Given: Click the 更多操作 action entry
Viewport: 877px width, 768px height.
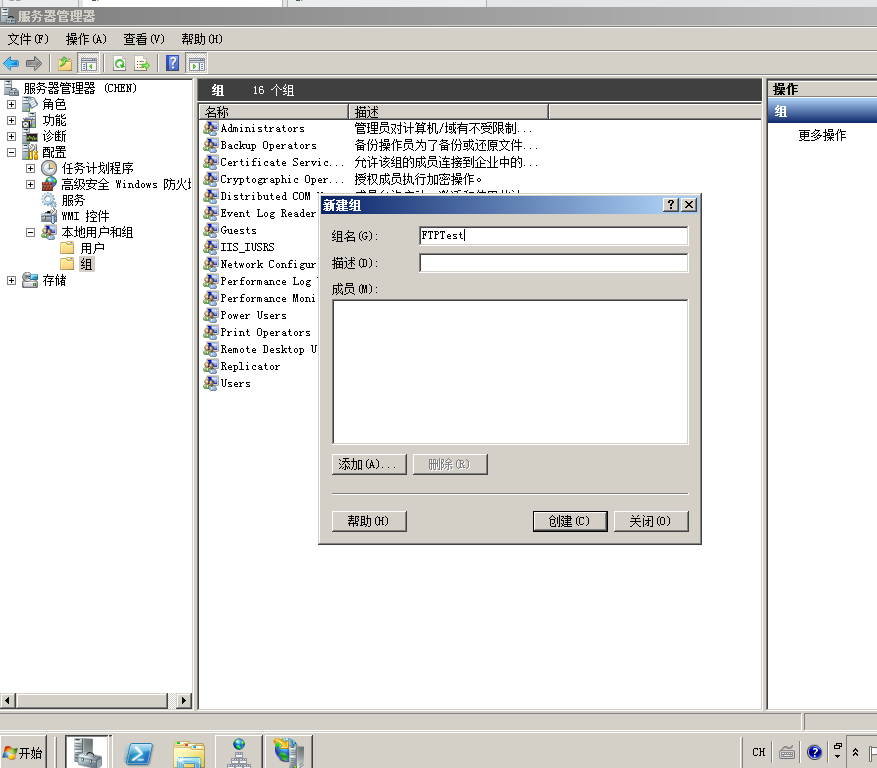Looking at the screenshot, I should pos(822,135).
